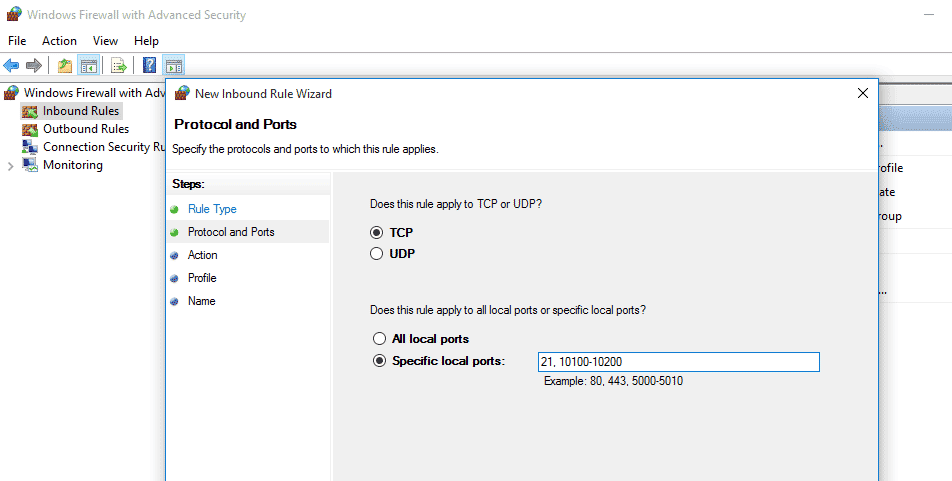Click the Protocol and Ports step
Viewport: 952px width, 481px height.
[x=231, y=232]
